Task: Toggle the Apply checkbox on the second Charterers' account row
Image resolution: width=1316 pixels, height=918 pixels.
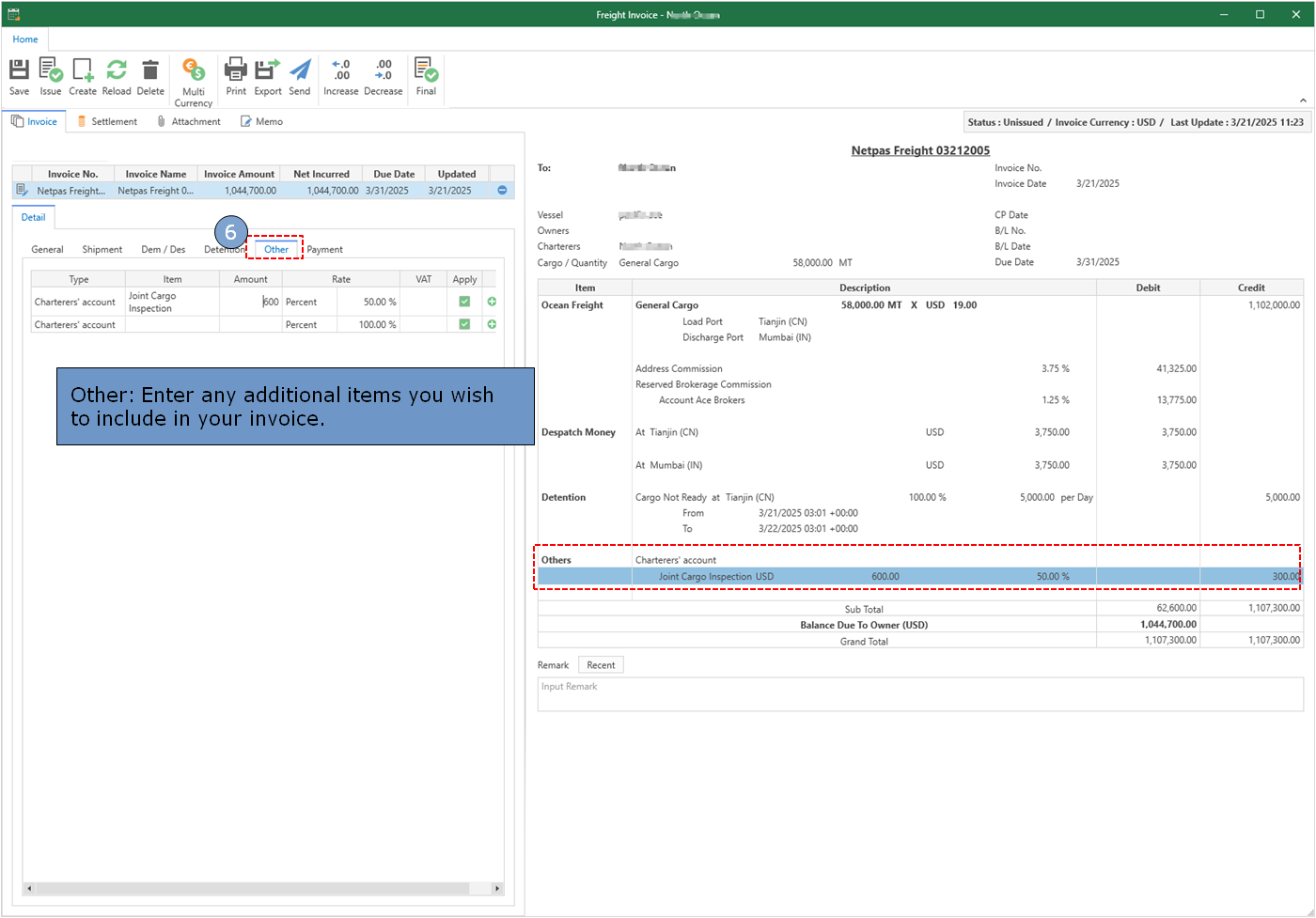Action: (464, 324)
